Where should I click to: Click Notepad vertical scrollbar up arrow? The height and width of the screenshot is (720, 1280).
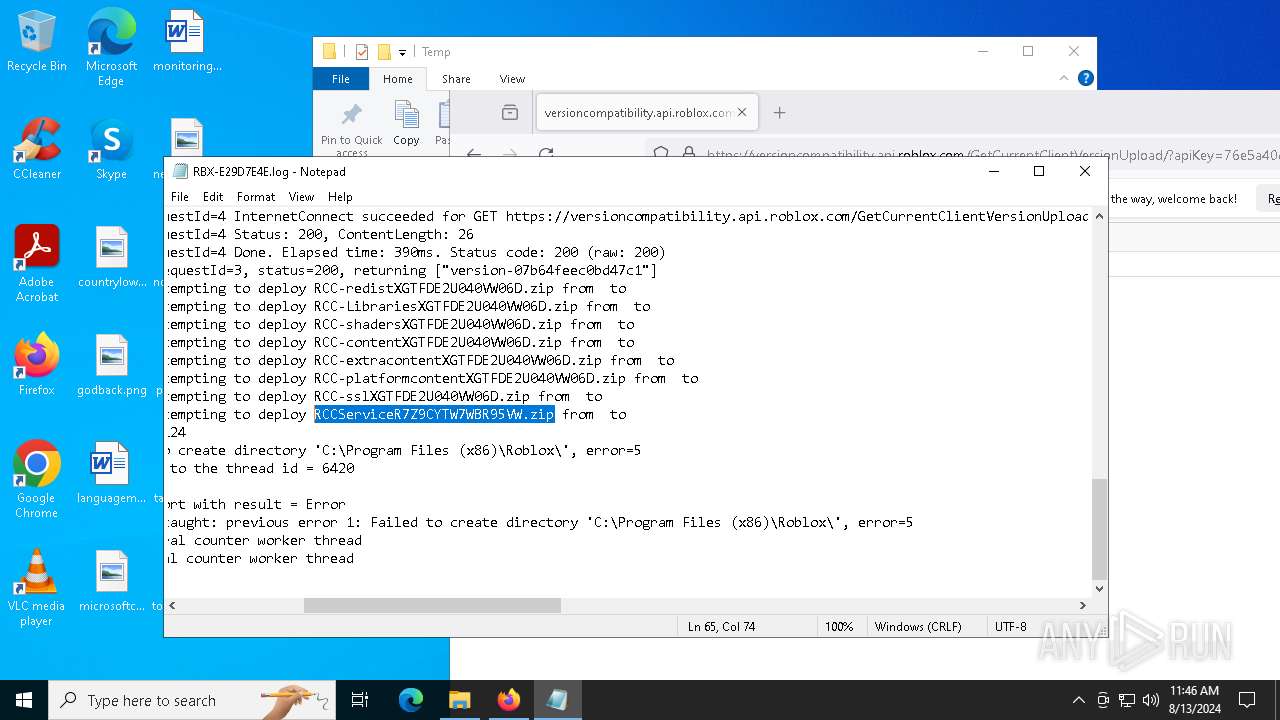point(1099,217)
